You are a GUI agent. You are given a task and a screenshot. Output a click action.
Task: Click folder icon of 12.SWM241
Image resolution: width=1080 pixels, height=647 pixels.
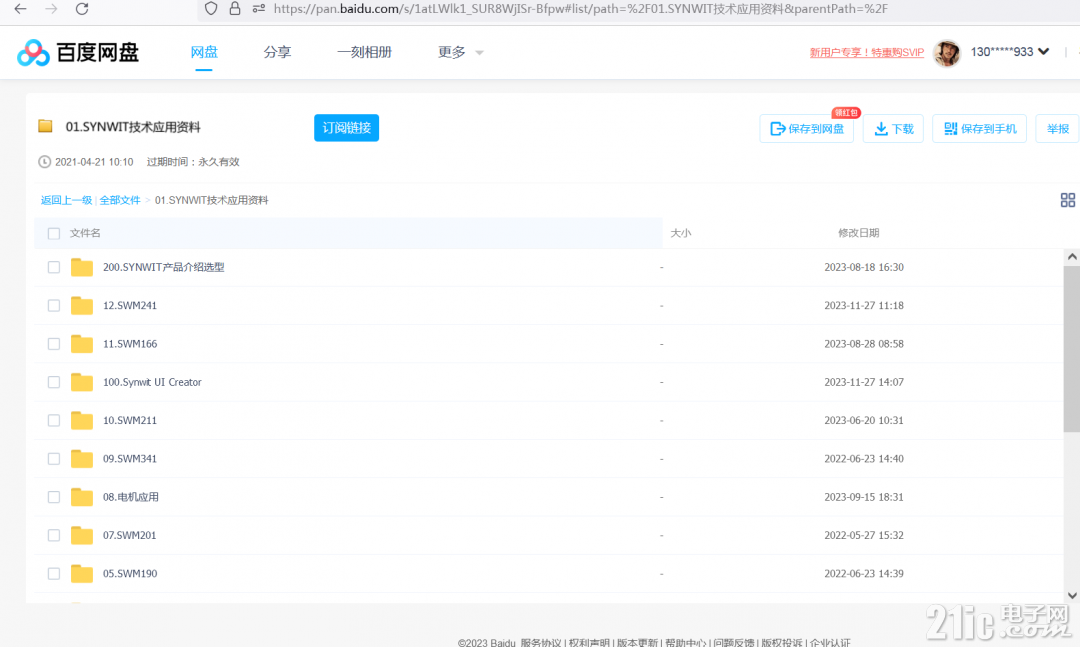[x=82, y=305]
